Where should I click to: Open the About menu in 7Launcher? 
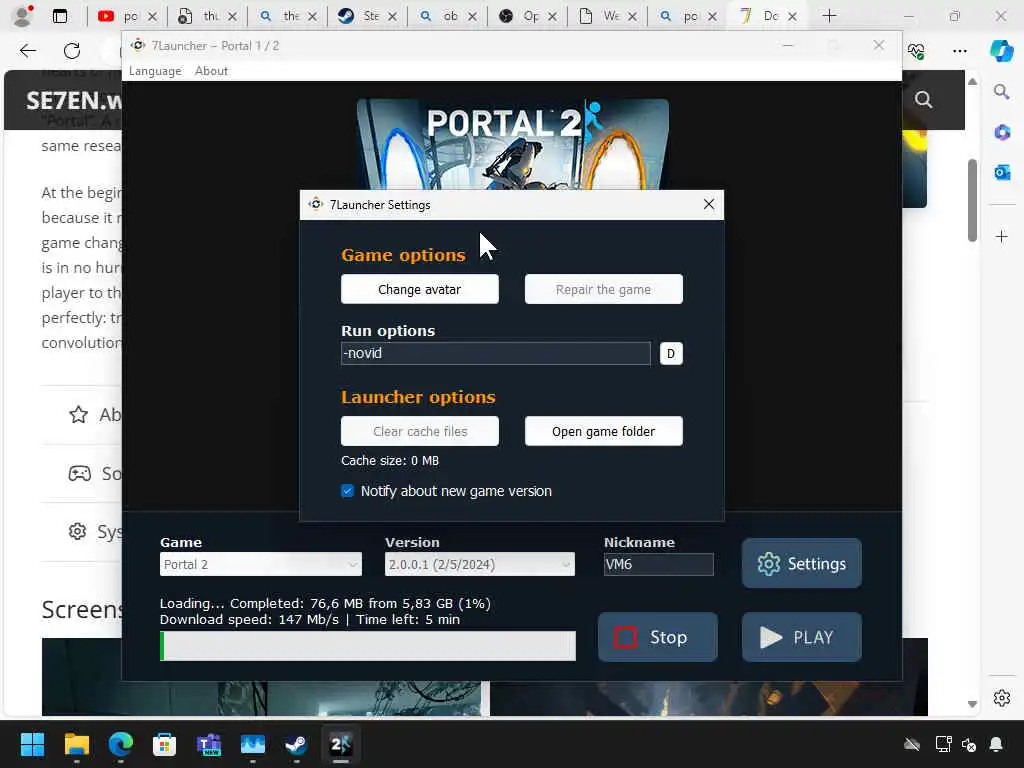(211, 71)
